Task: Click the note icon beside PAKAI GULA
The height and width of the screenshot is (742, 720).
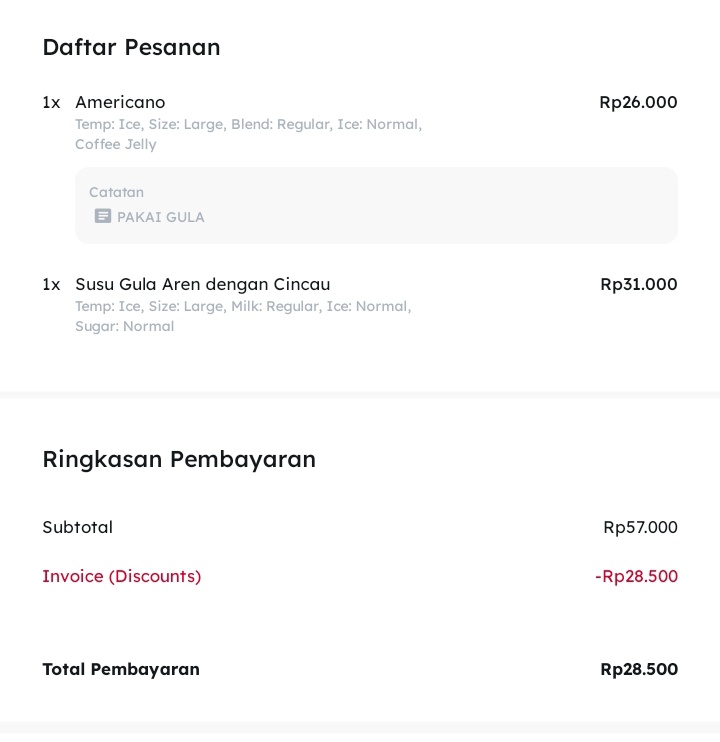Action: pyautogui.click(x=102, y=216)
